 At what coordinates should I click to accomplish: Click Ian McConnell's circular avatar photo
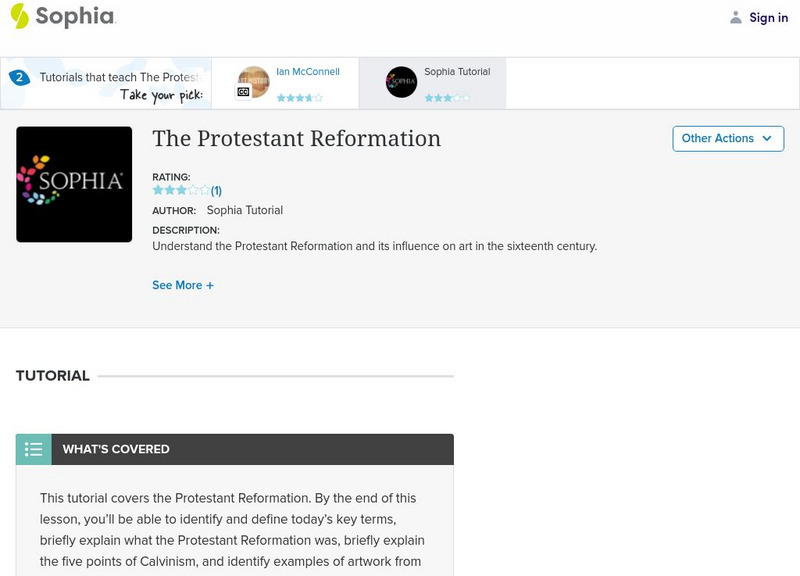click(254, 80)
